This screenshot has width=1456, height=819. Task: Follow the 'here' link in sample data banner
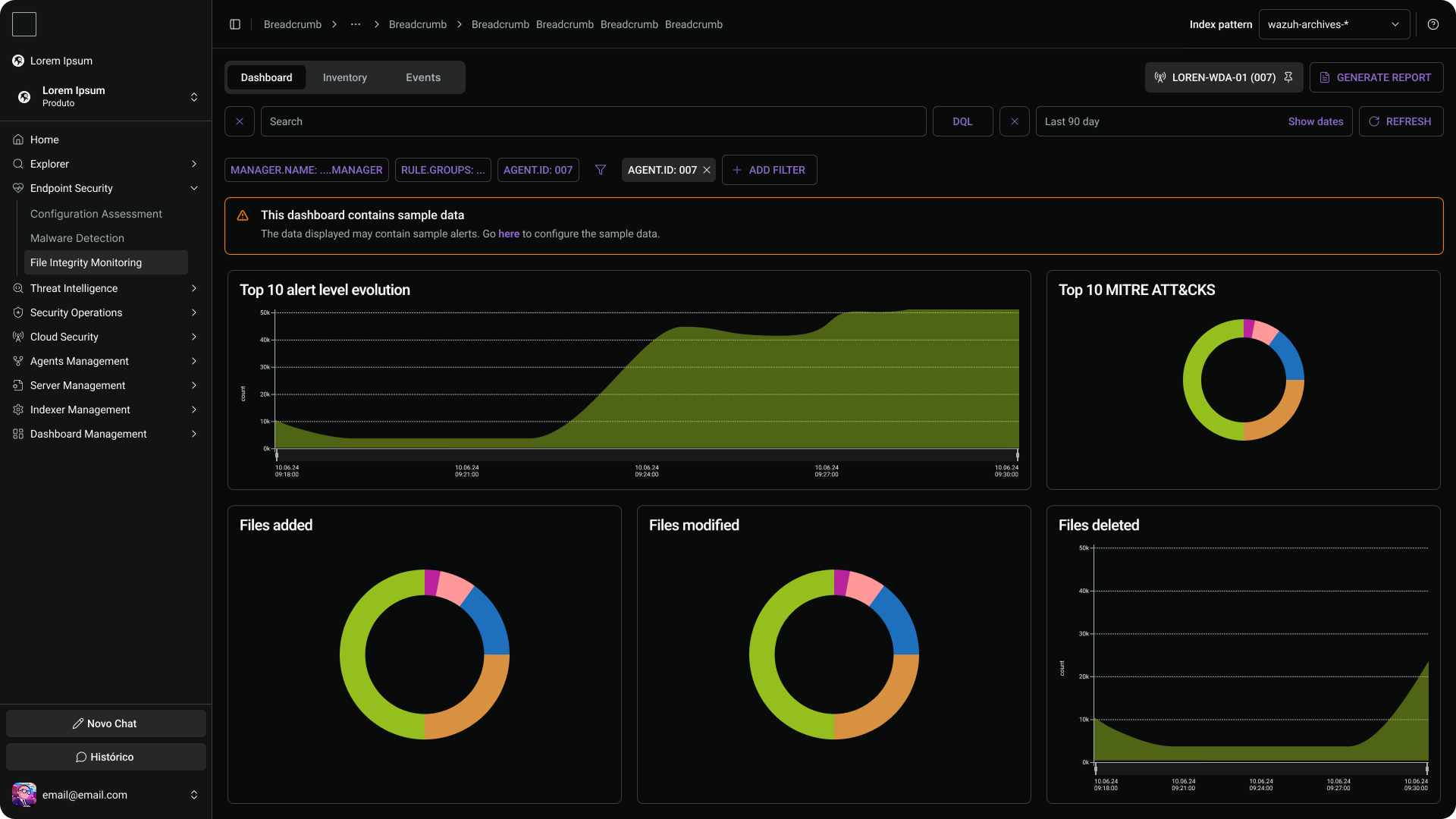pos(509,234)
